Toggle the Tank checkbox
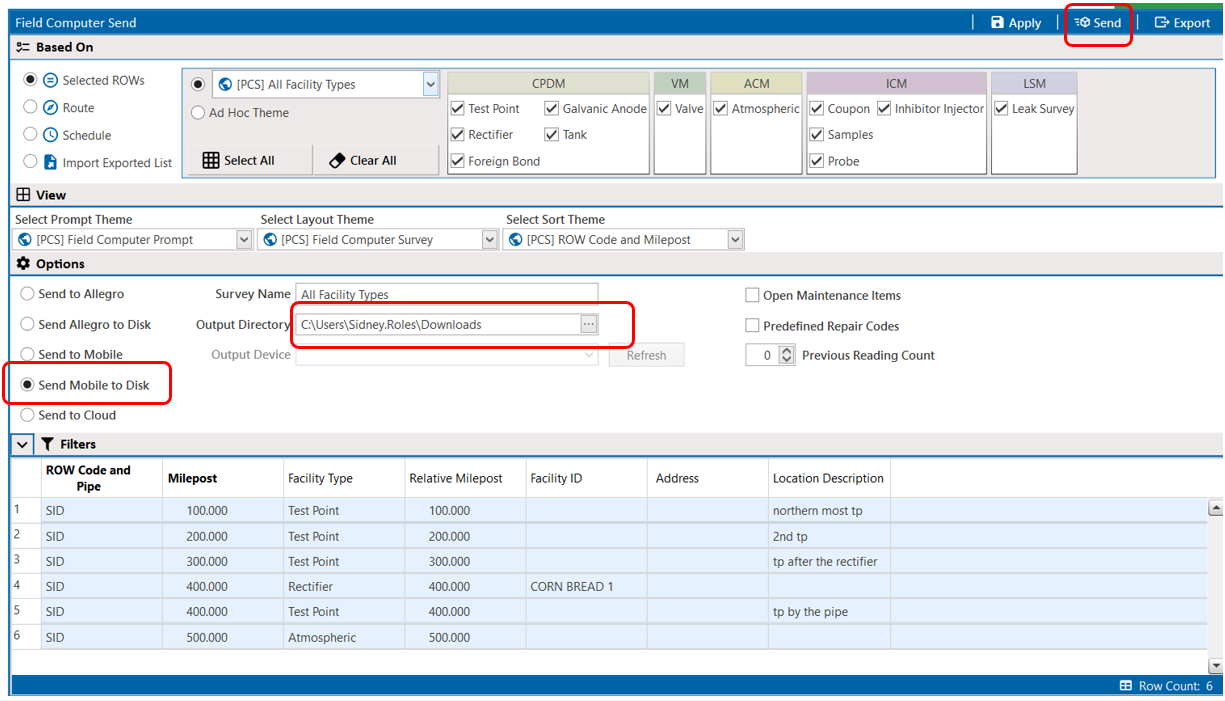Image resolution: width=1225 pixels, height=701 pixels. 552,134
